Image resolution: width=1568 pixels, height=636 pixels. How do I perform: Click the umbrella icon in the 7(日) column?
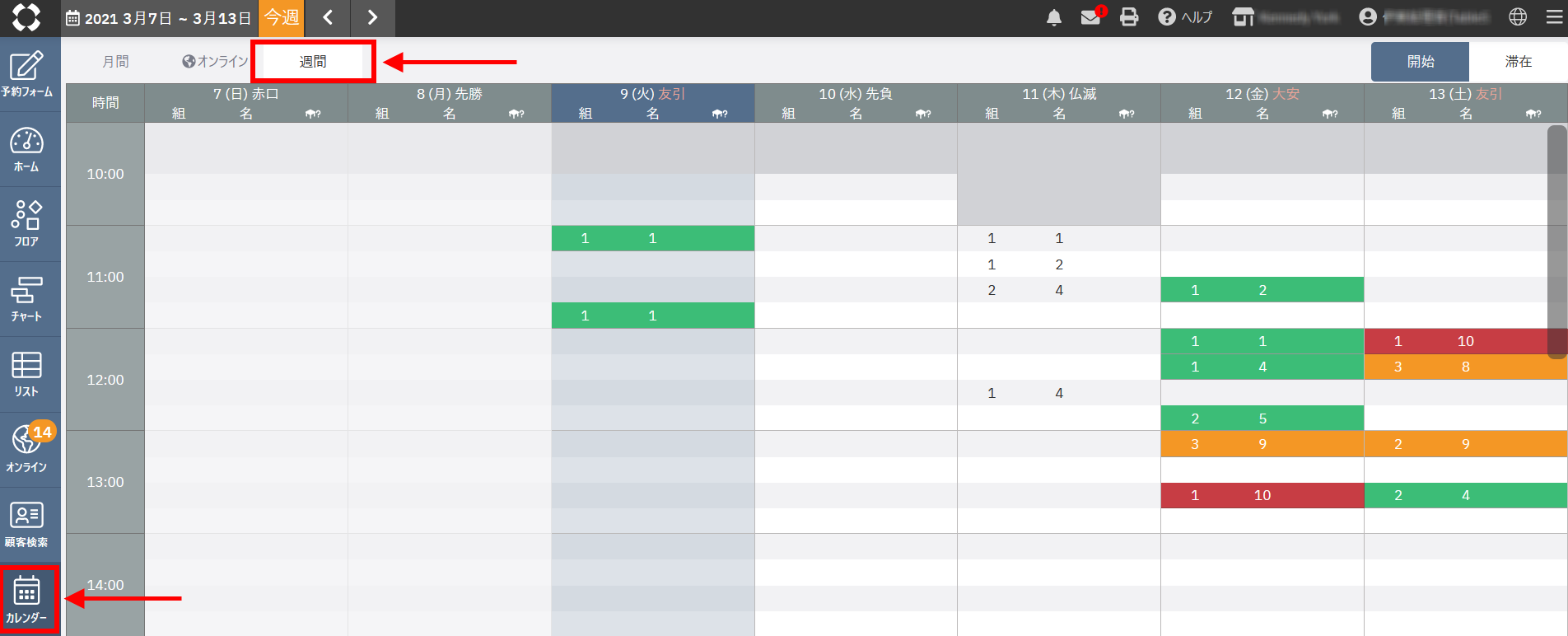point(313,114)
